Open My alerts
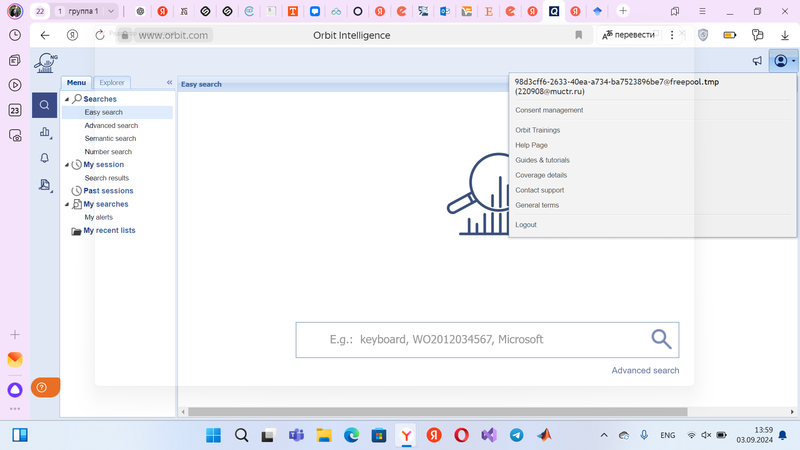This screenshot has height=450, width=800. point(98,217)
